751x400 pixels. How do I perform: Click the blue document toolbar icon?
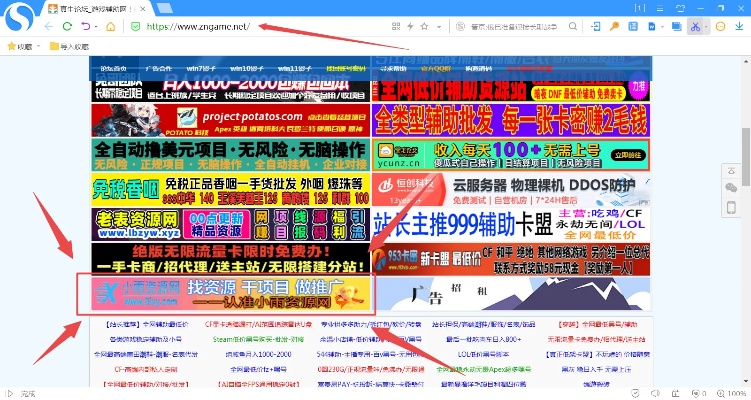point(652,26)
